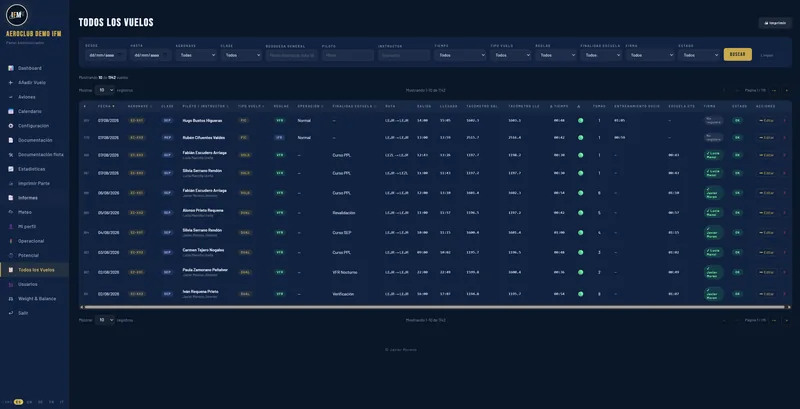Click the Salir logout icon
This screenshot has height=409, width=800.
pyautogui.click(x=11, y=313)
